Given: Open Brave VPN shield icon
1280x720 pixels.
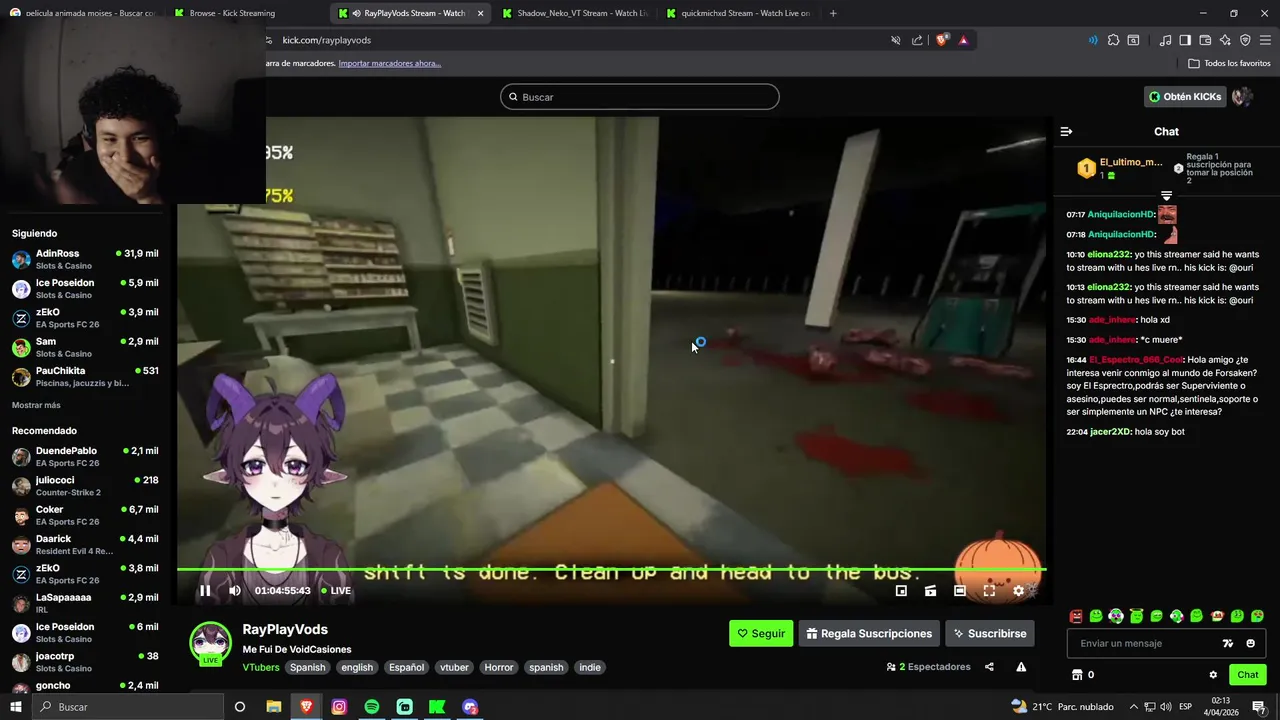Looking at the screenshot, I should coord(1245,40).
